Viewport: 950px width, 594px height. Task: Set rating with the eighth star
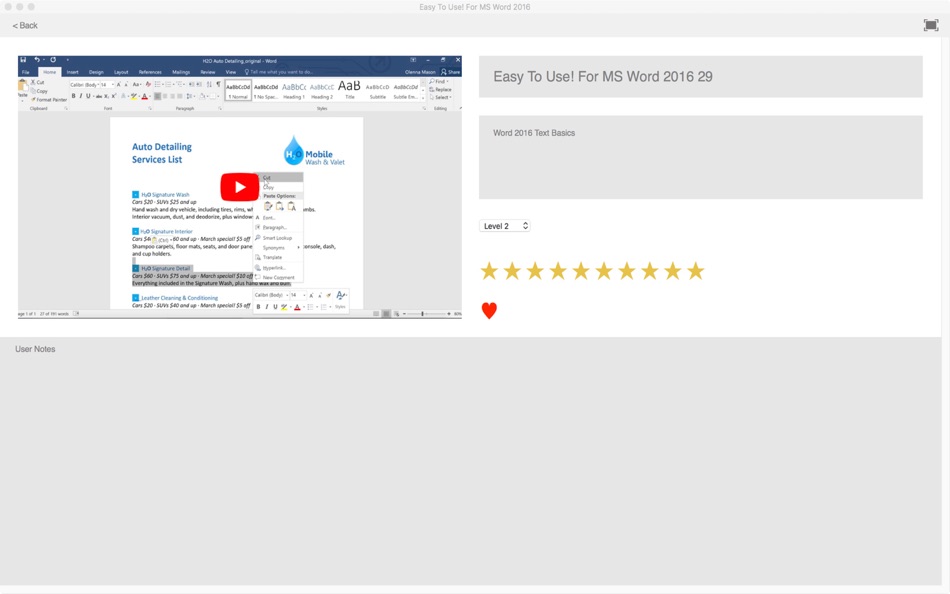pos(649,271)
